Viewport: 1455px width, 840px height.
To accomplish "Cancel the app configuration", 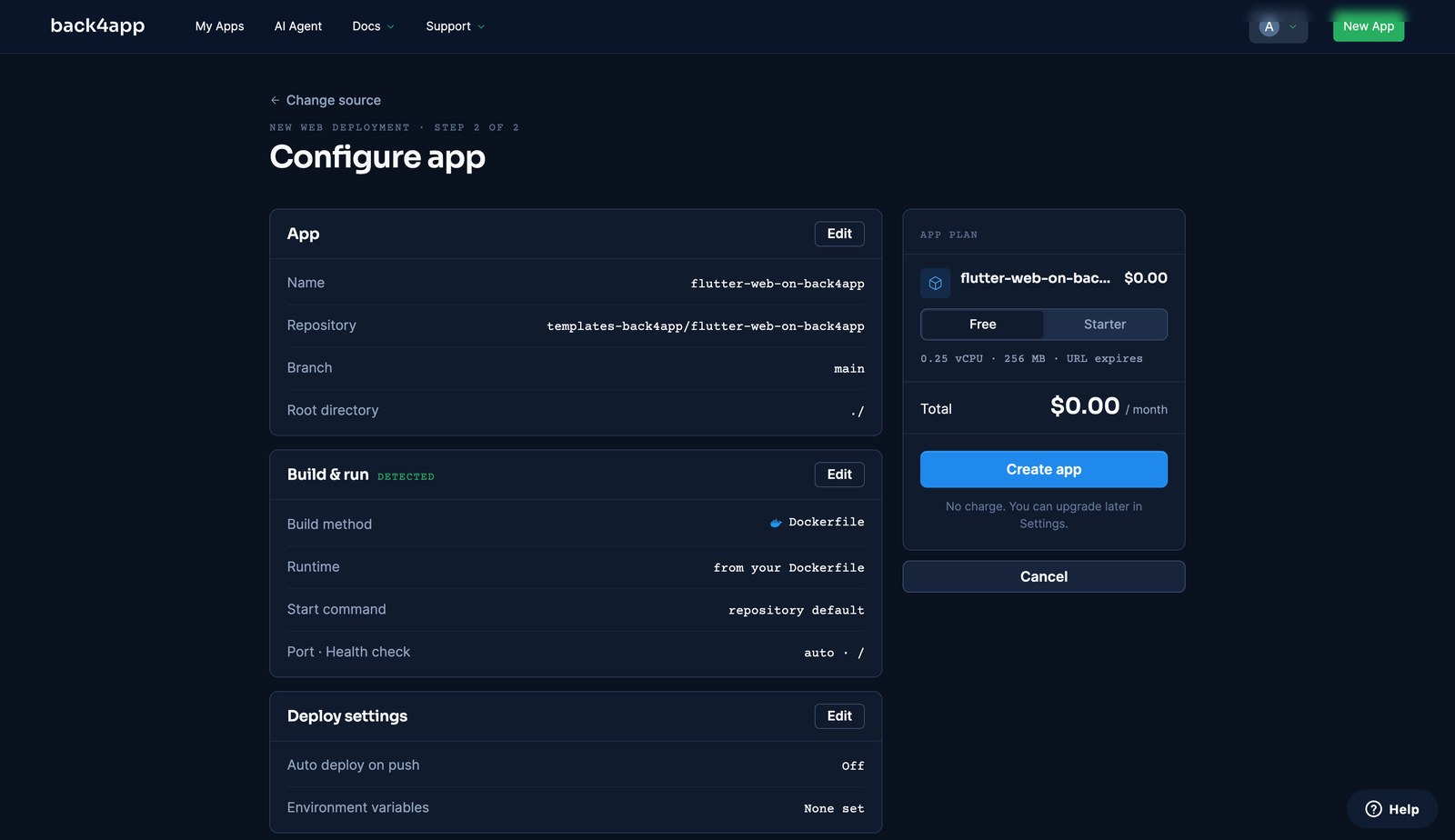I will point(1044,576).
